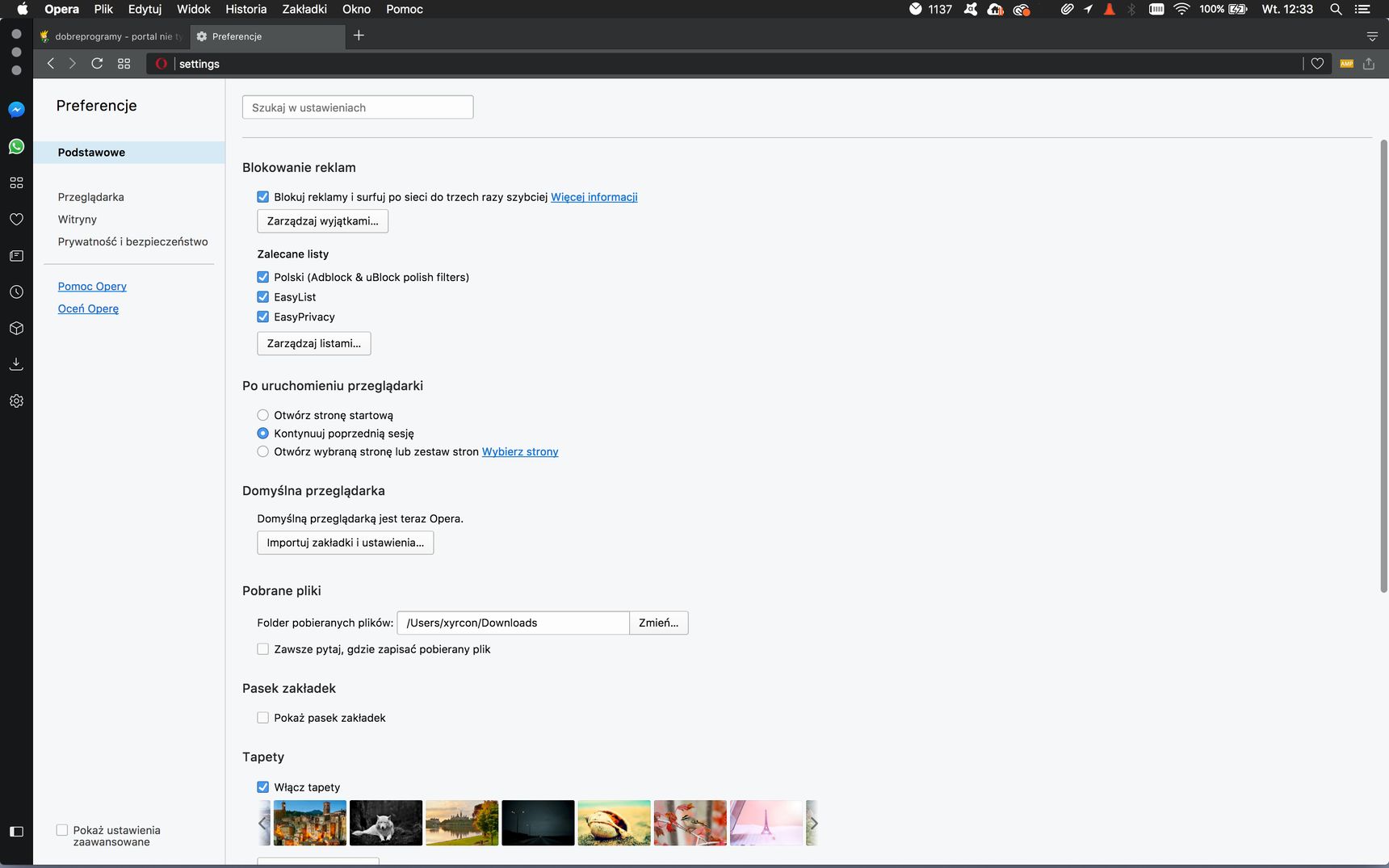Viewport: 1389px width, 868px height.
Task: Click the download folder path field
Action: click(x=513, y=623)
